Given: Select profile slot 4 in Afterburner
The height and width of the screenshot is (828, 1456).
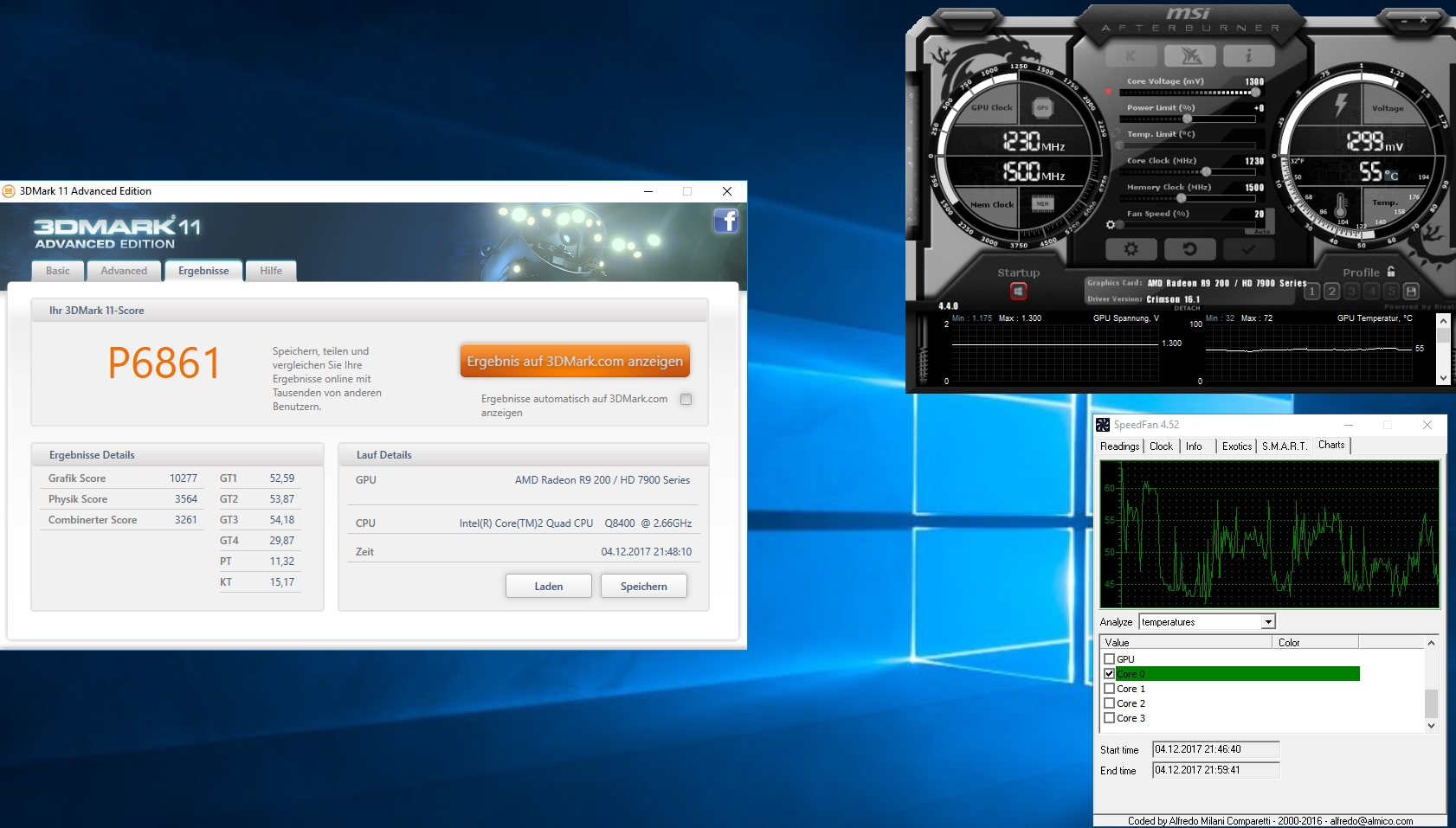Looking at the screenshot, I should tap(1371, 292).
